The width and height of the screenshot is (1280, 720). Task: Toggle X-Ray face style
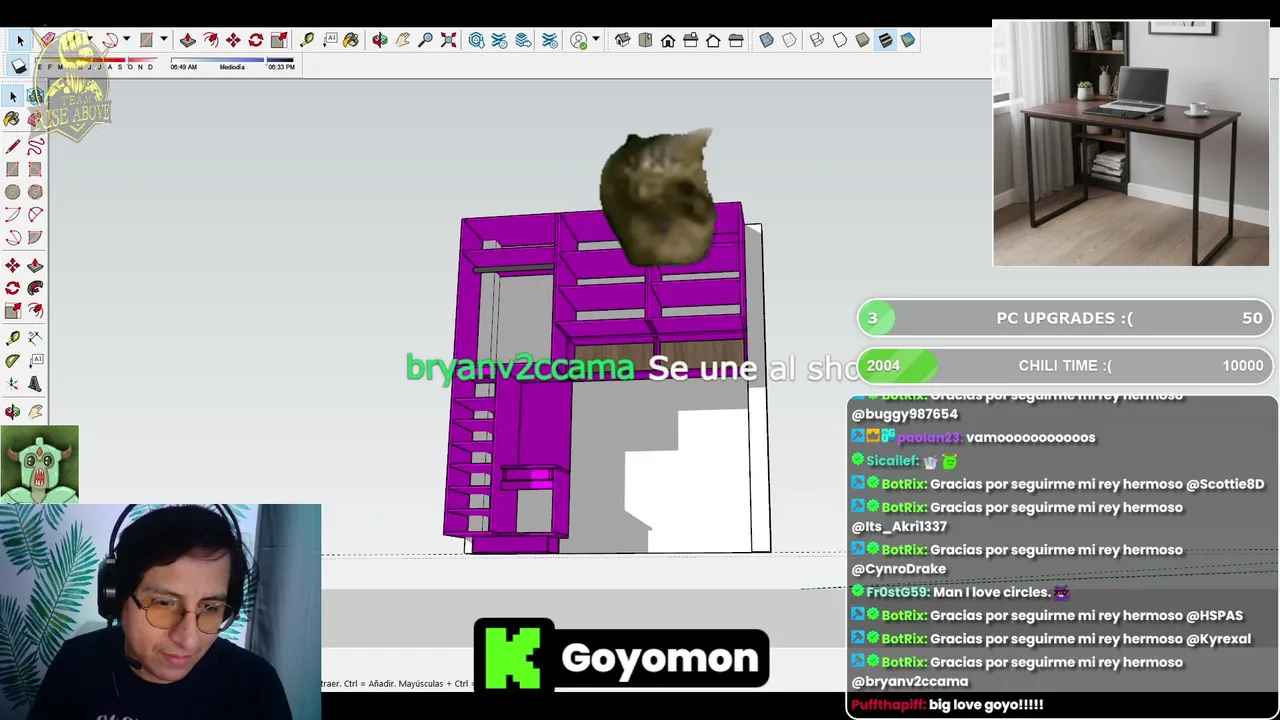coord(766,40)
